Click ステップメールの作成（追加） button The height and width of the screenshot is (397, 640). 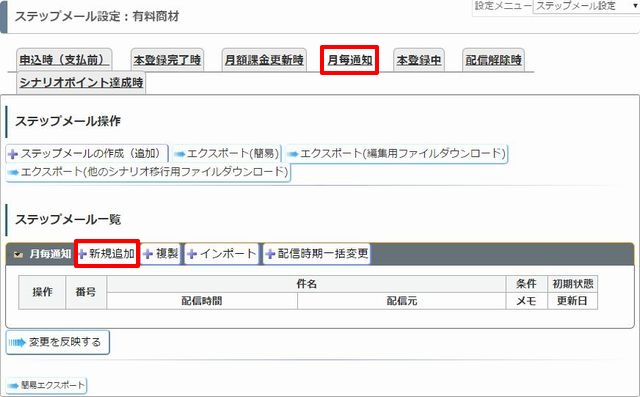87,153
